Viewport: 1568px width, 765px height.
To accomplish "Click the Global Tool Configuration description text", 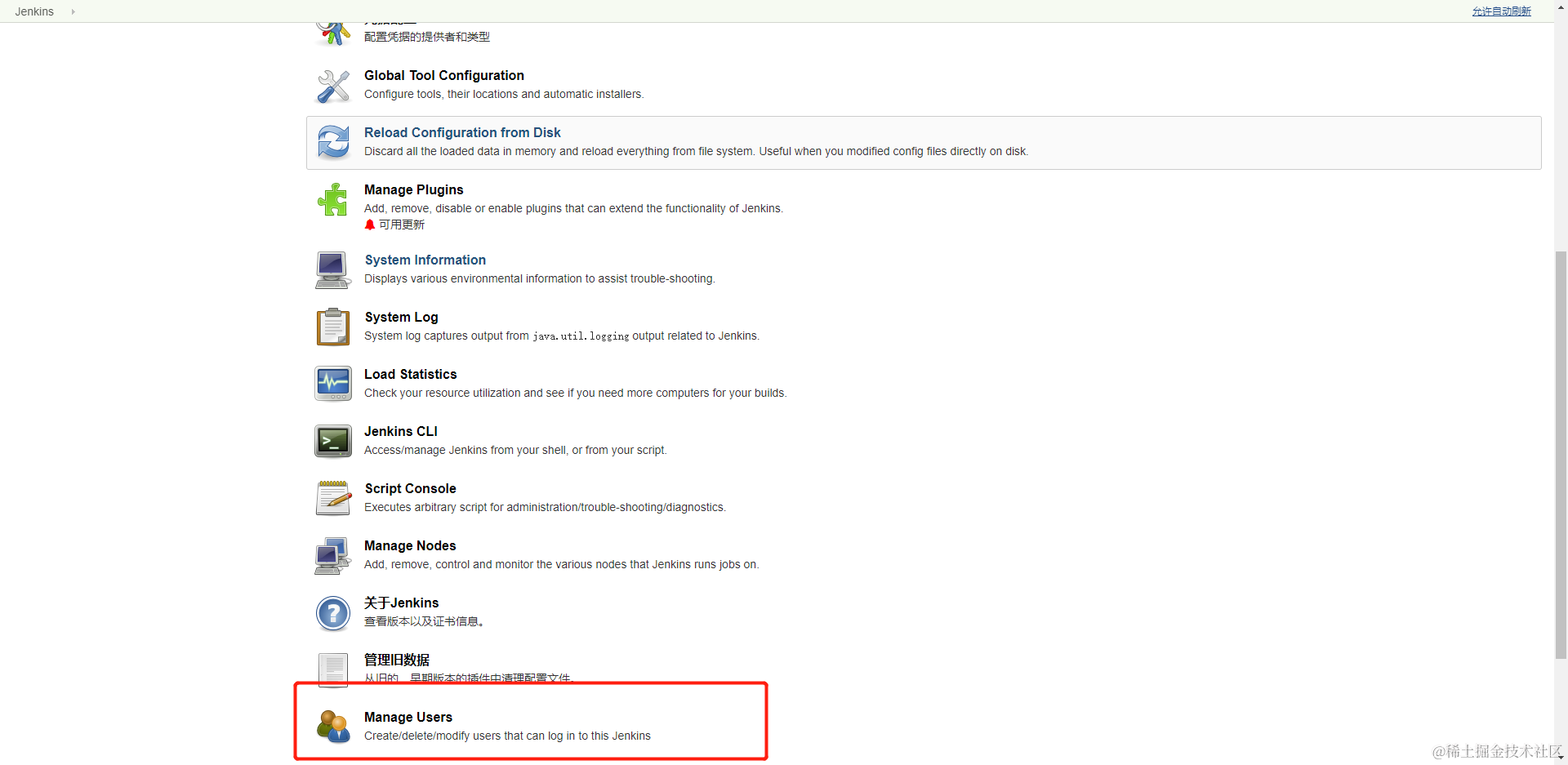I will coord(504,94).
